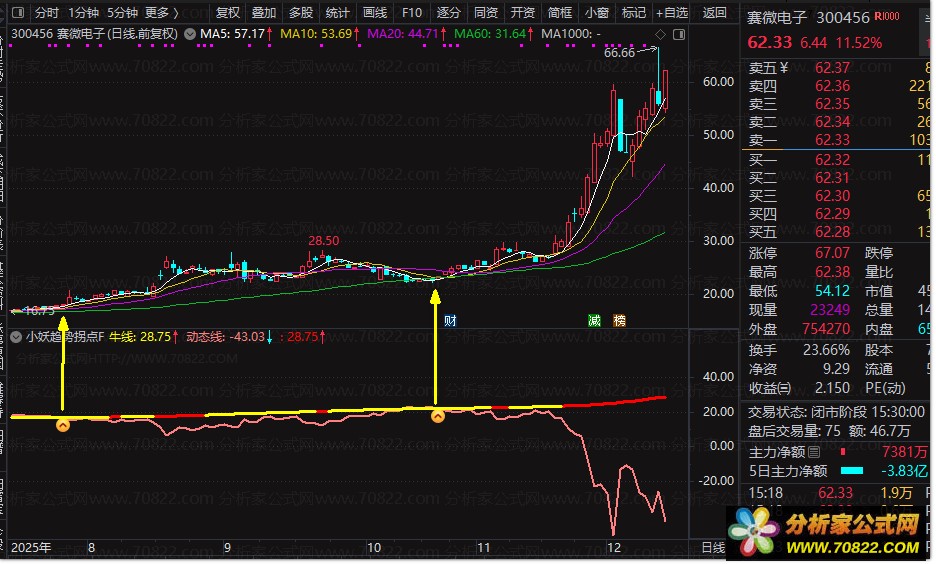Click the 统计 statistics button
This screenshot has height=564, width=936.
[x=337, y=12]
